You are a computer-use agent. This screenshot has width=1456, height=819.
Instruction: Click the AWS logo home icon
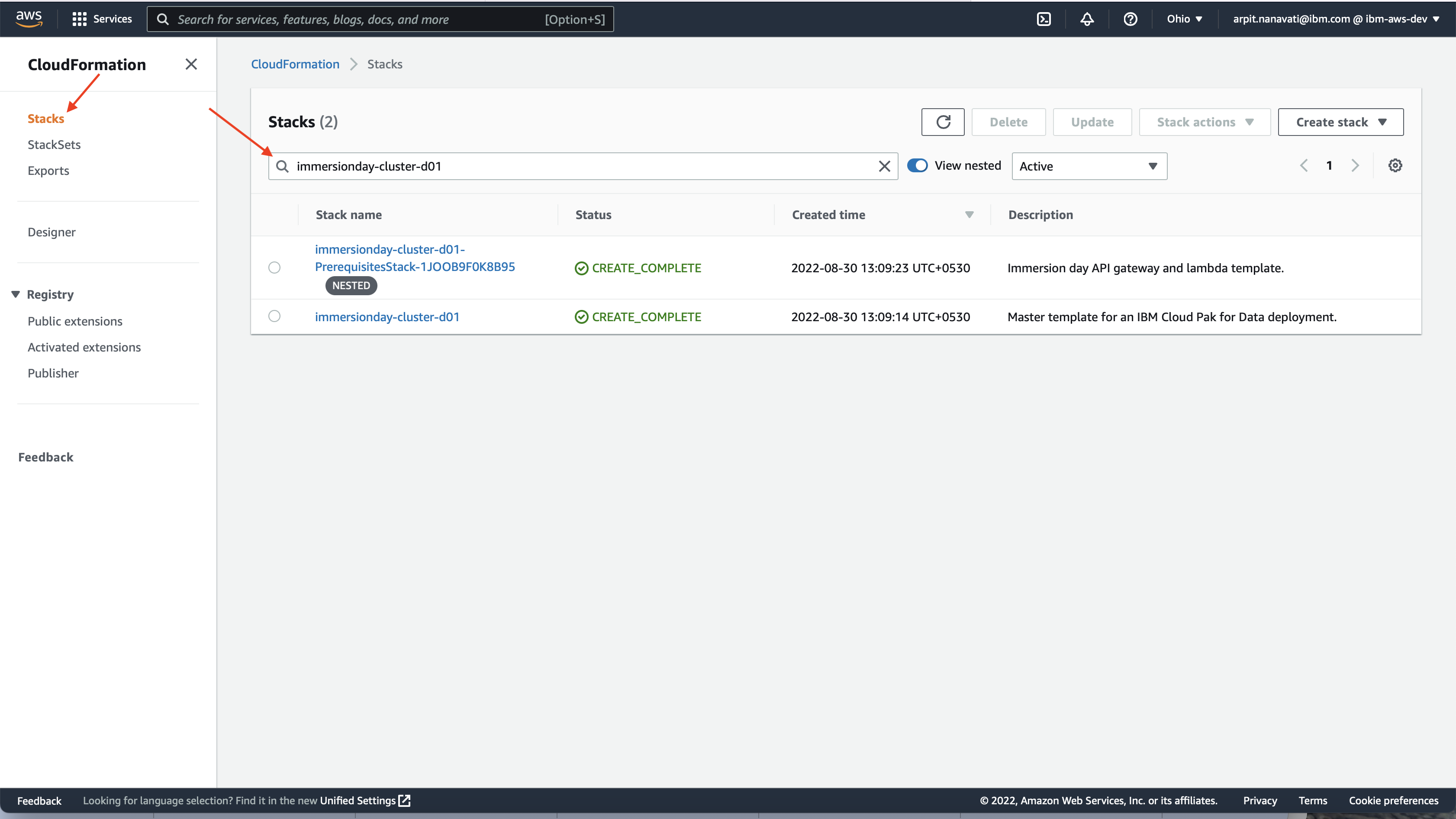tap(29, 19)
